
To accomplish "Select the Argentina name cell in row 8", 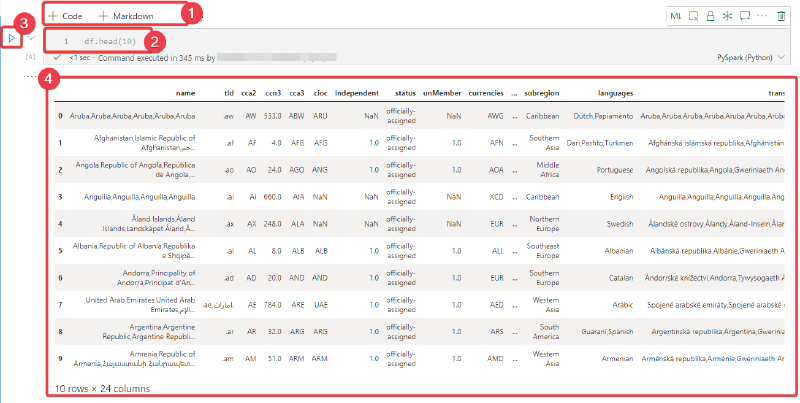I will 149,332.
